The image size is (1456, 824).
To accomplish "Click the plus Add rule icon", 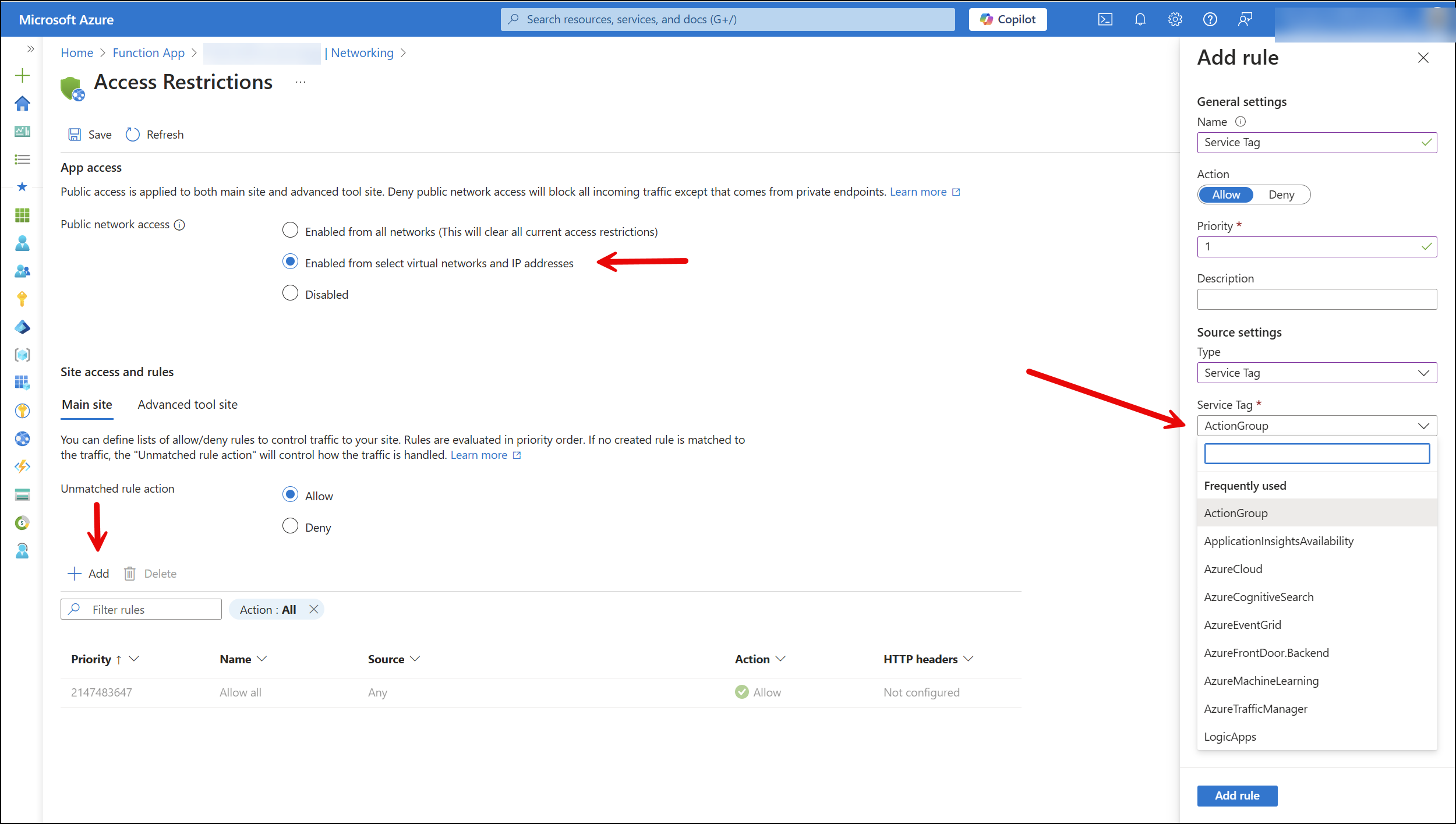I will click(x=75, y=574).
